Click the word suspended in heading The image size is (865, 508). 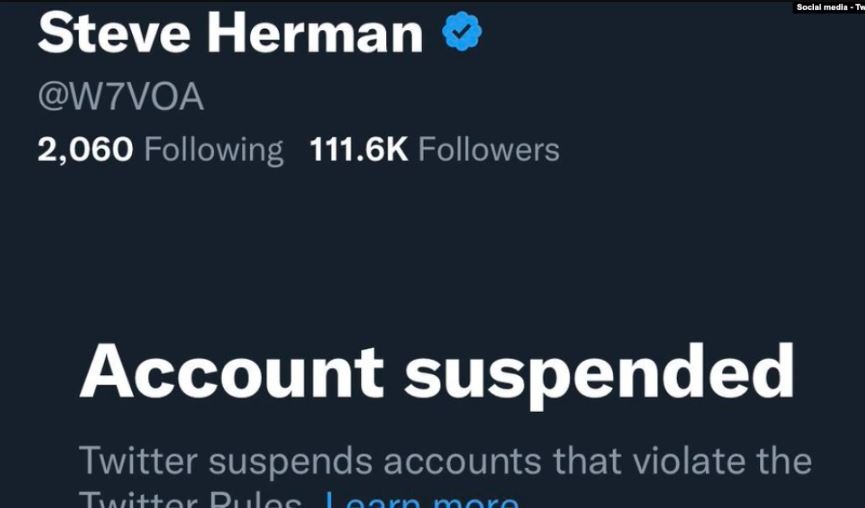tap(599, 374)
